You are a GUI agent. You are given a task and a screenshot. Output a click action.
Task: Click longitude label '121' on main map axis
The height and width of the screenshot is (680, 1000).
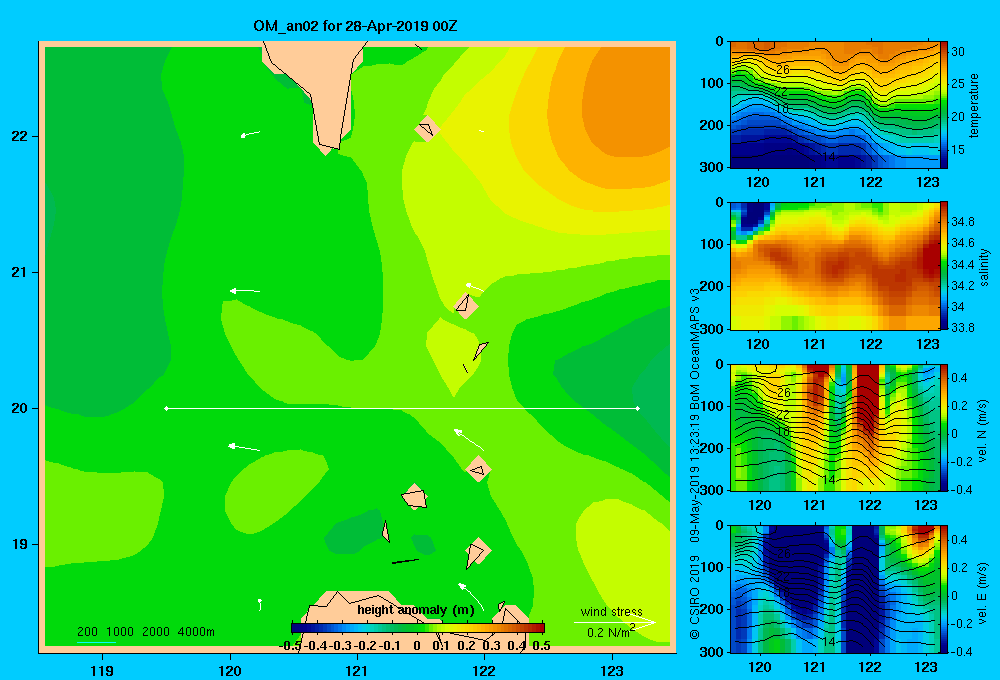coord(357,670)
